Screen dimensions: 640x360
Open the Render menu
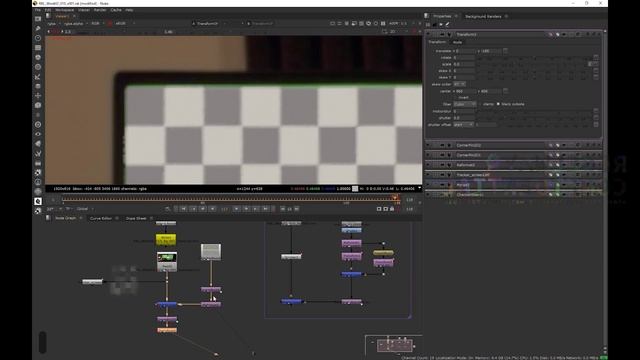click(100, 10)
